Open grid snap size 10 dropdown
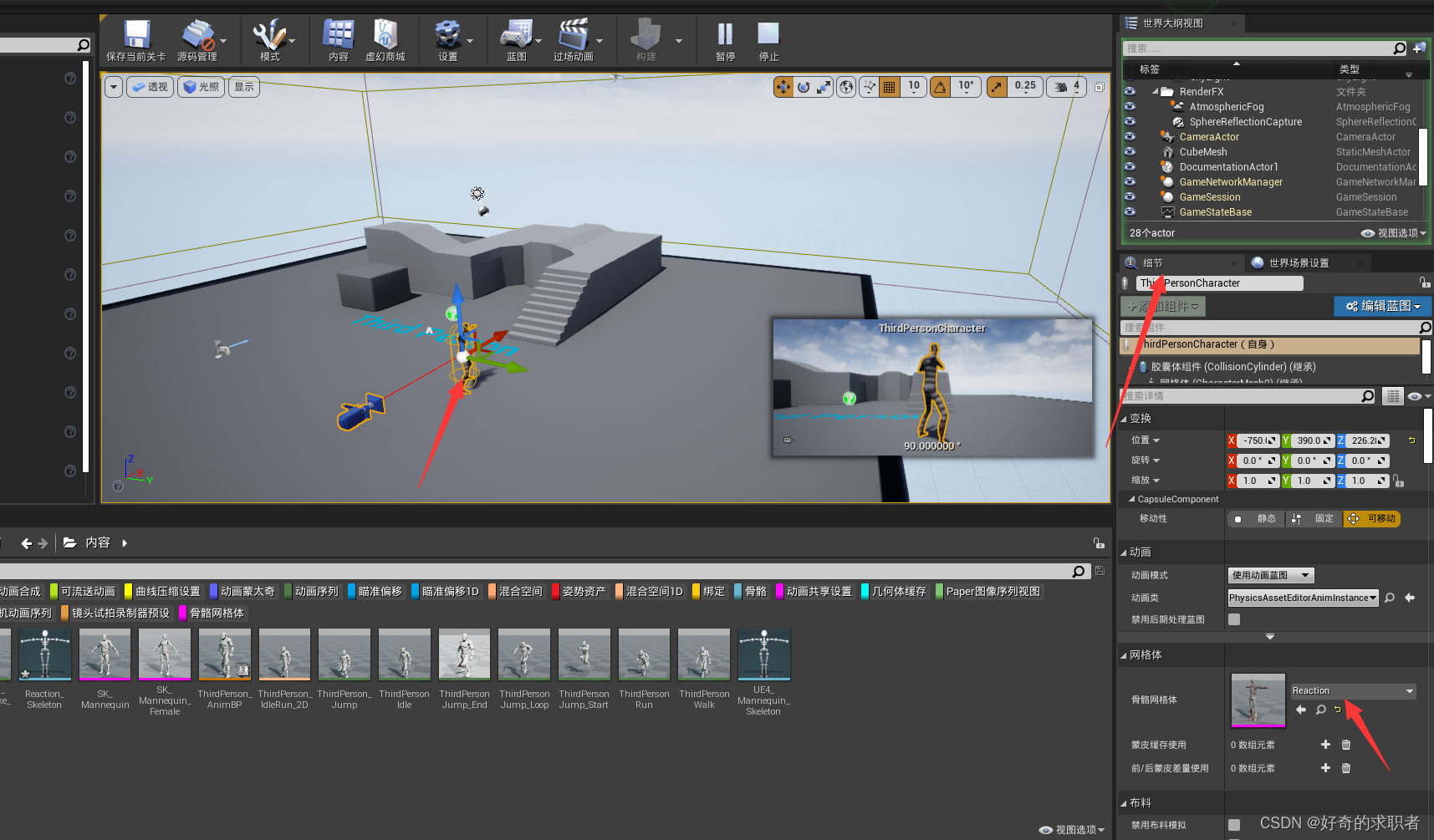The image size is (1434, 840). (x=914, y=86)
